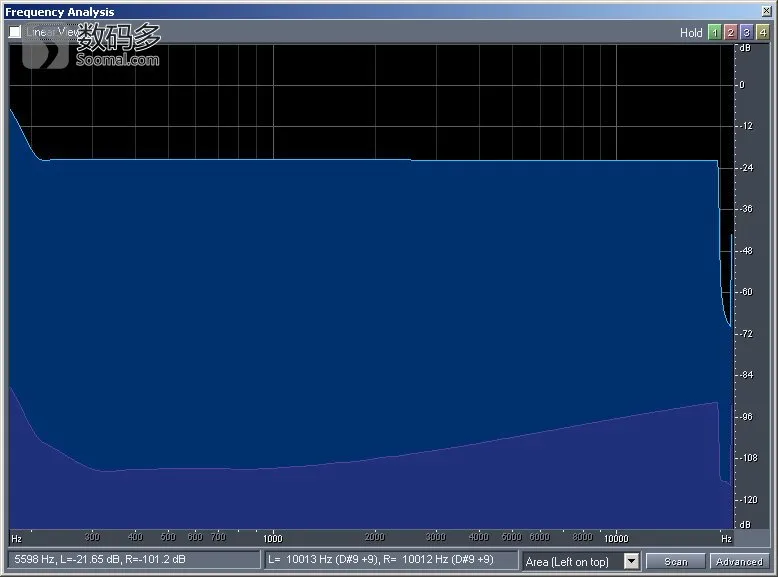The image size is (778, 577).
Task: Click the '-24' dB scale label
Action: coord(747,168)
